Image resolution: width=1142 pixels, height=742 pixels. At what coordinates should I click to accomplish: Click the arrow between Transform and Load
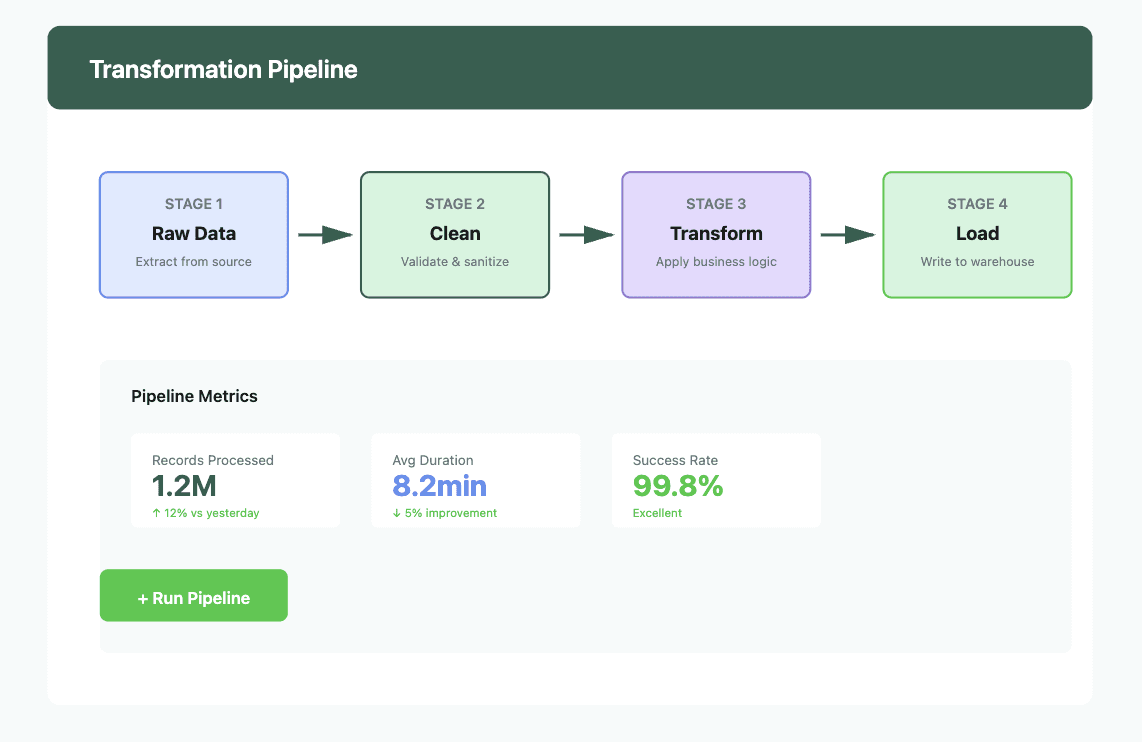point(848,234)
